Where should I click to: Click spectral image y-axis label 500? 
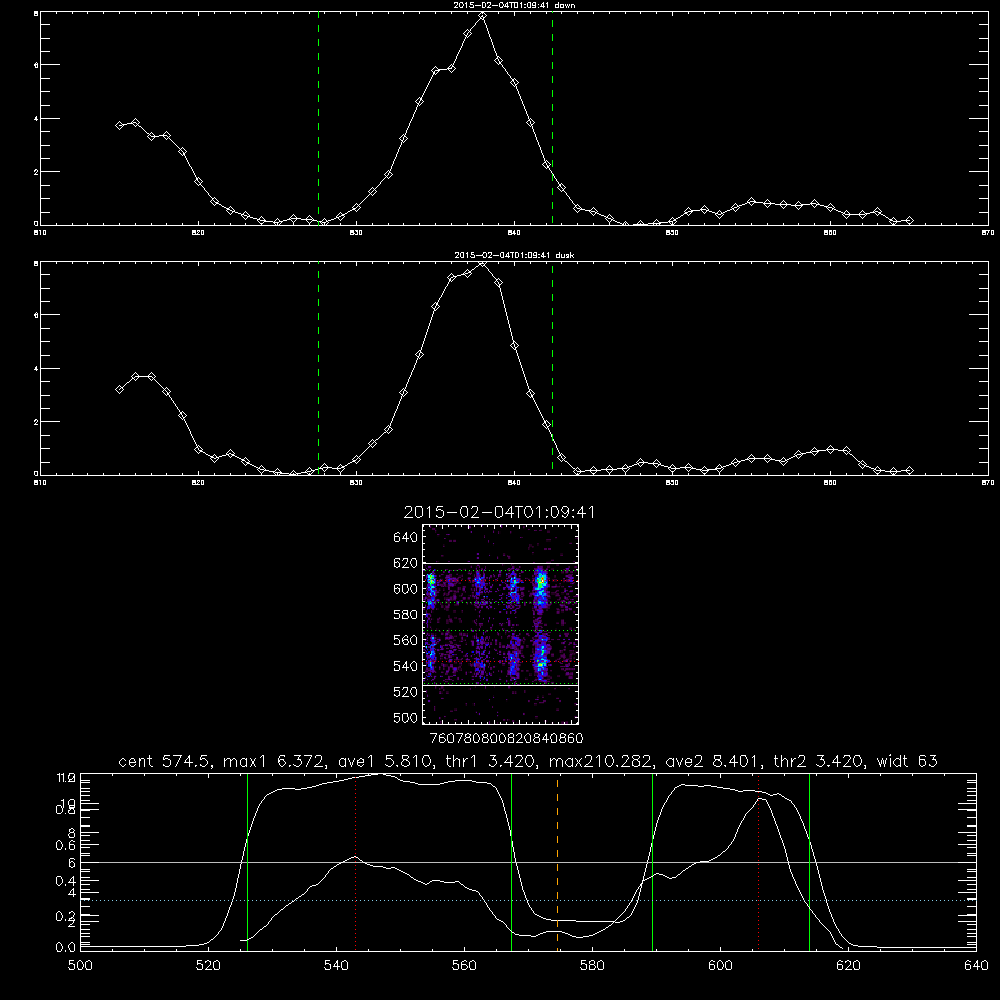point(405,717)
